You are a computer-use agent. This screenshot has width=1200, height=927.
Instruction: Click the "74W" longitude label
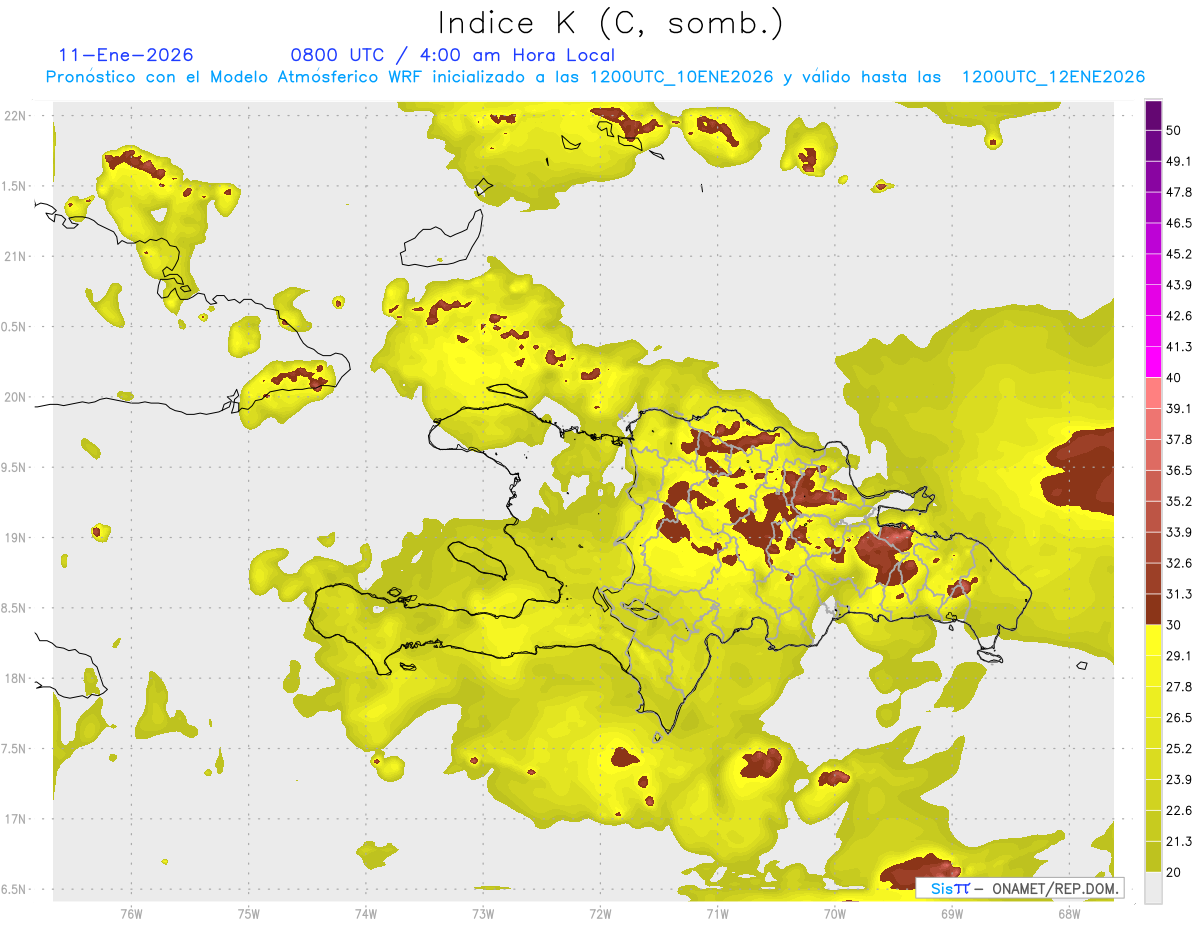366,914
